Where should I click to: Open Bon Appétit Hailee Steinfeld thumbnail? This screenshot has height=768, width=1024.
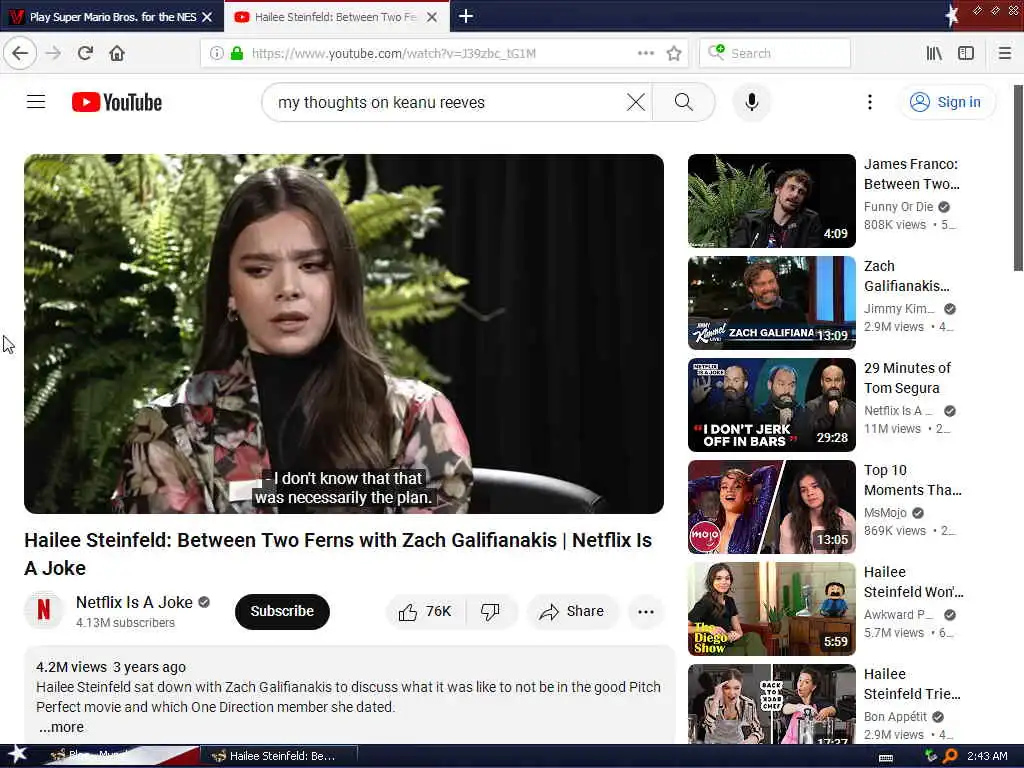[771, 704]
